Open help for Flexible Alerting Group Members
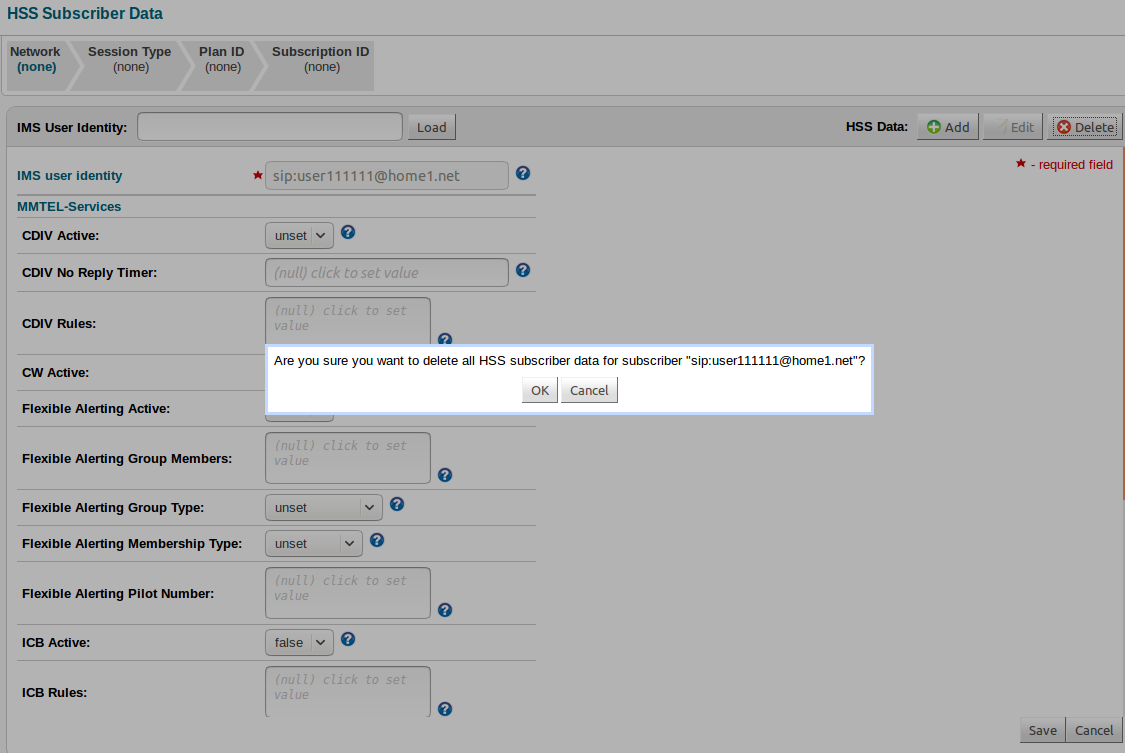This screenshot has width=1125, height=753. tap(444, 474)
